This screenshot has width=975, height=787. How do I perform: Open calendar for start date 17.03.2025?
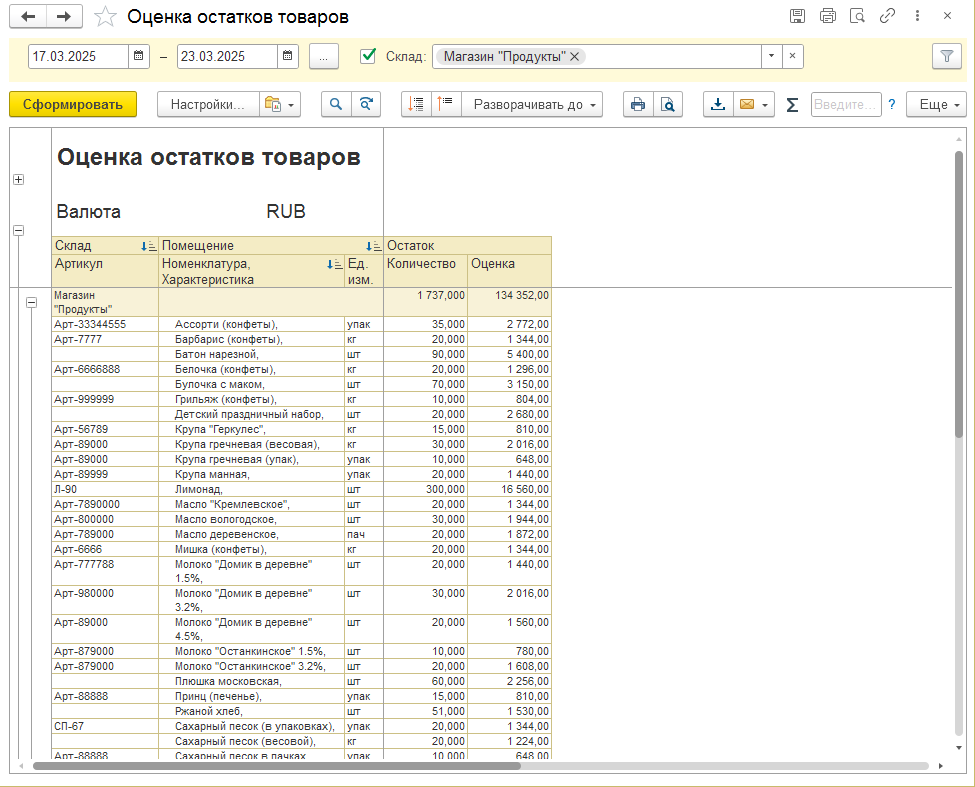(x=139, y=57)
